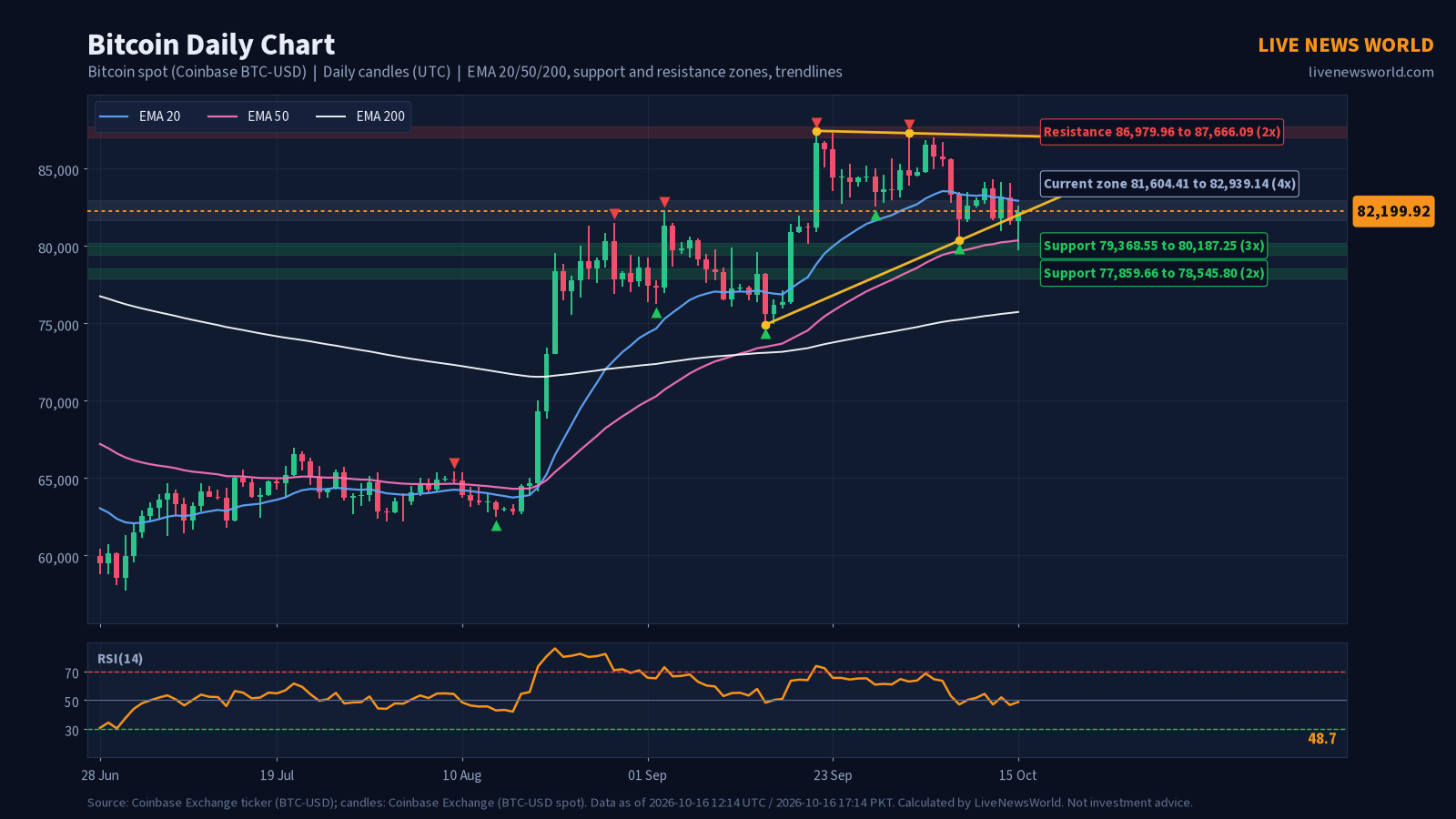The image size is (1456, 819).
Task: Click the Bitcoin Daily Chart title
Action: pyautogui.click(x=211, y=45)
